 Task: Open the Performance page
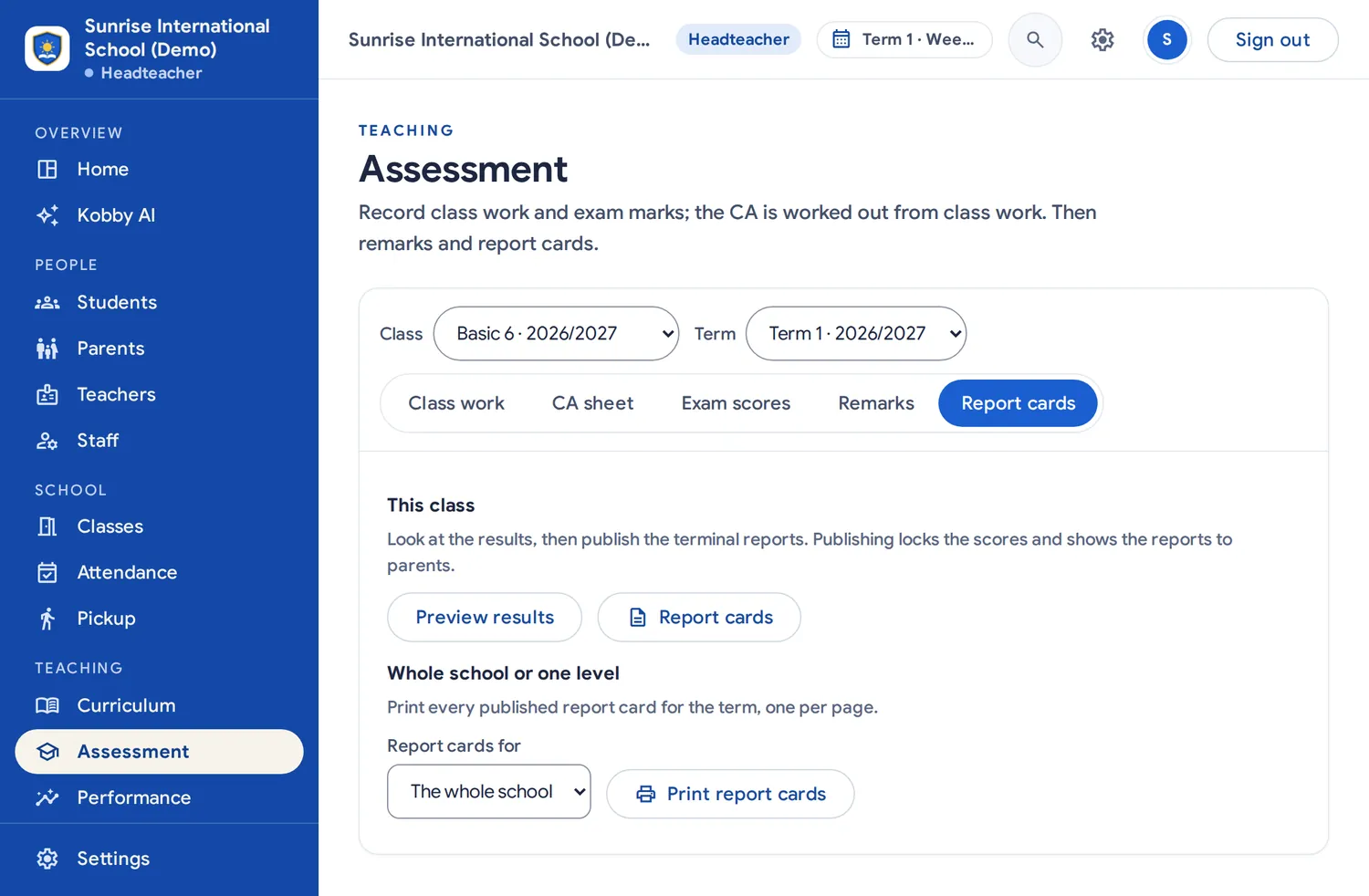159,797
